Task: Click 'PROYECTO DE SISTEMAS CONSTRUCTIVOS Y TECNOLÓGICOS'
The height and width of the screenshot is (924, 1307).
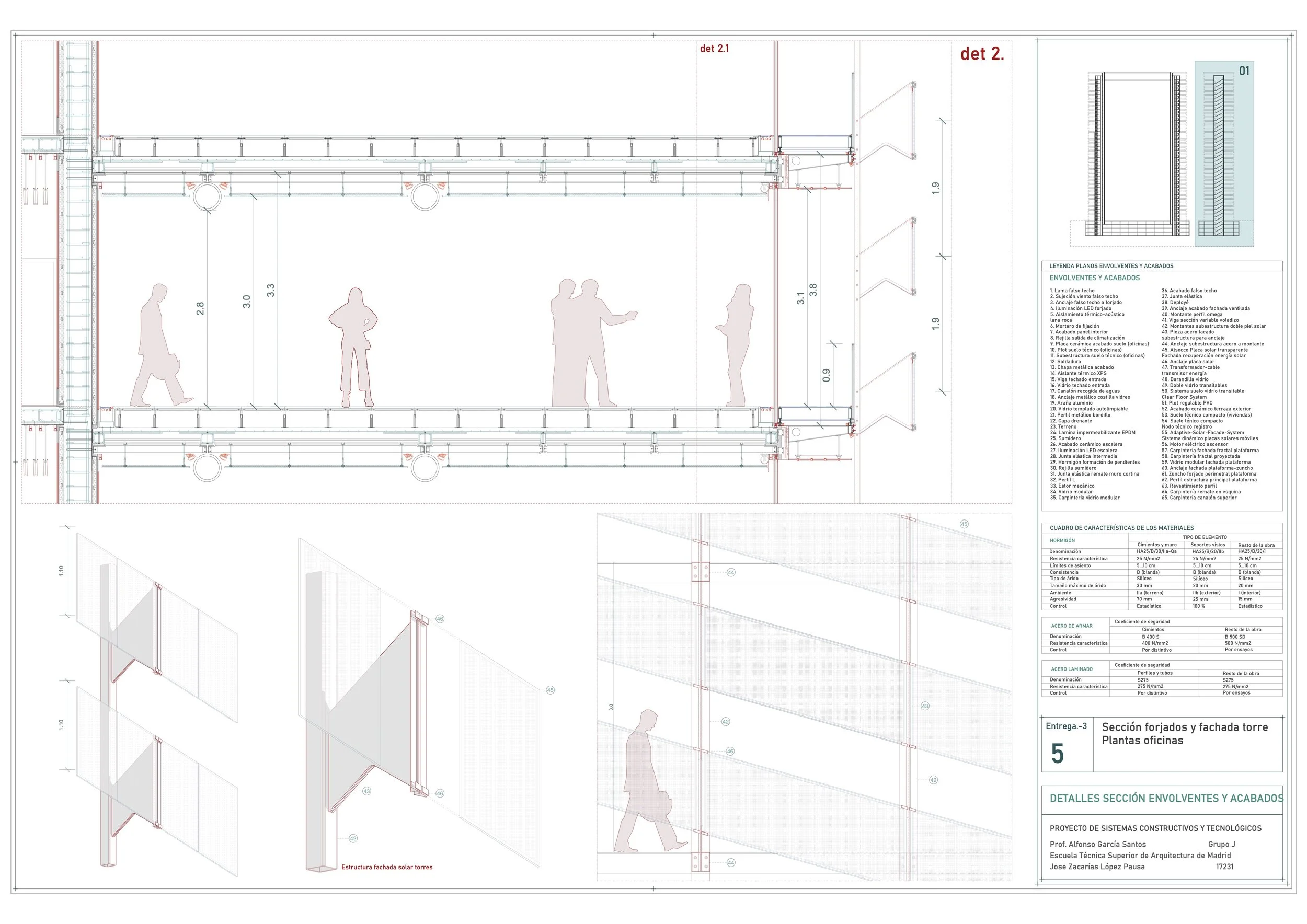Action: pyautogui.click(x=1155, y=828)
